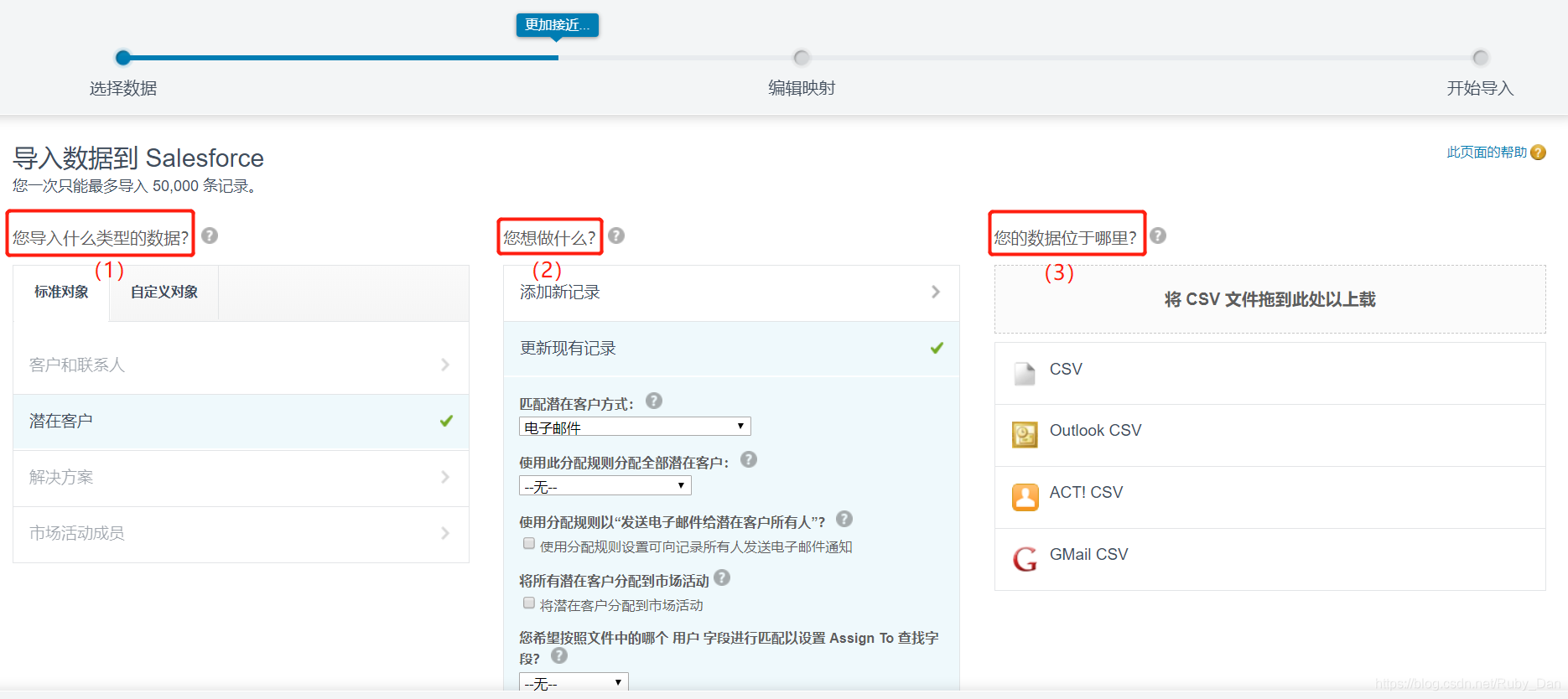This screenshot has height=699, width=1568.
Task: Show help for Assign To 查找字段
Action: pyautogui.click(x=559, y=655)
